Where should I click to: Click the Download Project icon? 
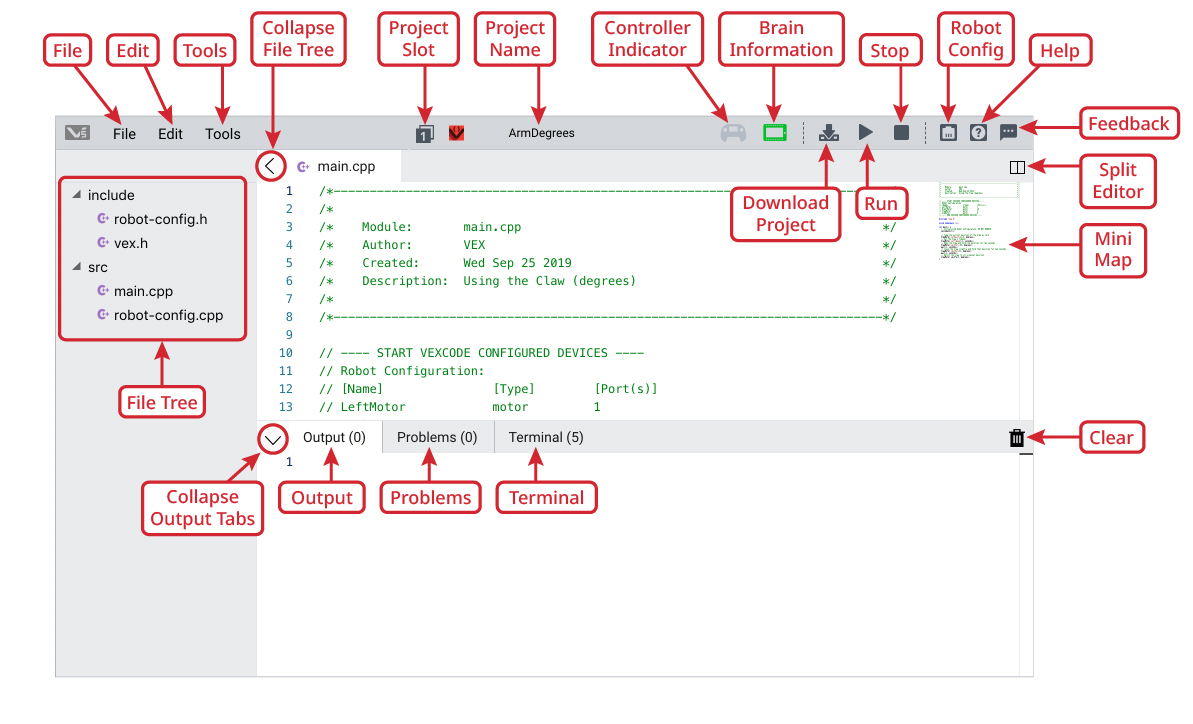[x=828, y=131]
